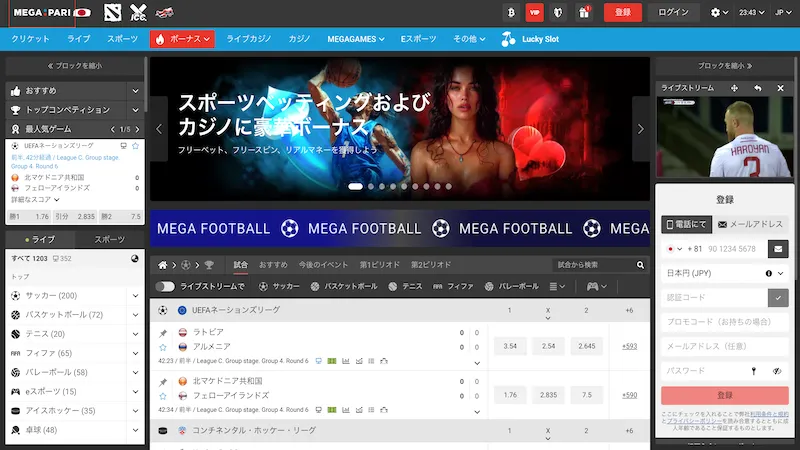800x450 pixels.
Task: Favorite the ラトビア match with star
Action: (x=163, y=347)
